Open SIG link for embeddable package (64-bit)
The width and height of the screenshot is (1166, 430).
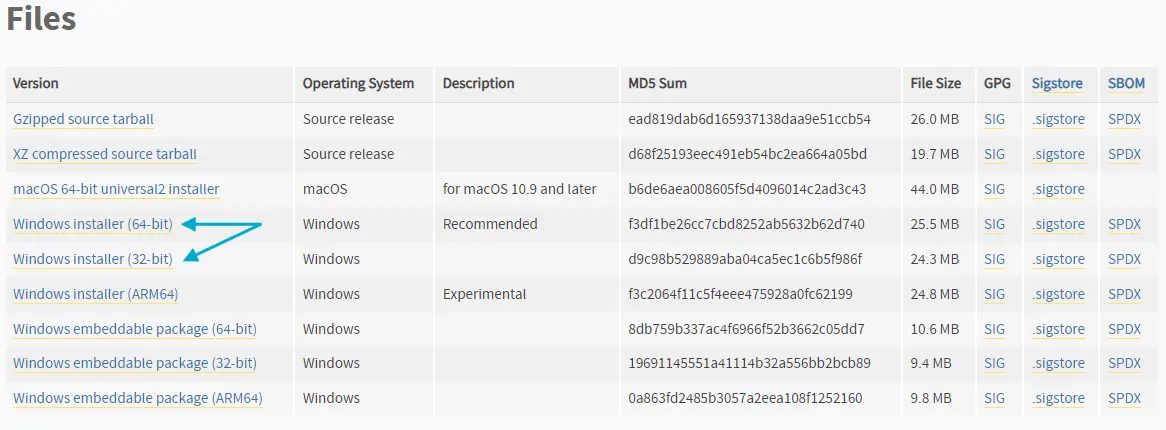point(994,329)
